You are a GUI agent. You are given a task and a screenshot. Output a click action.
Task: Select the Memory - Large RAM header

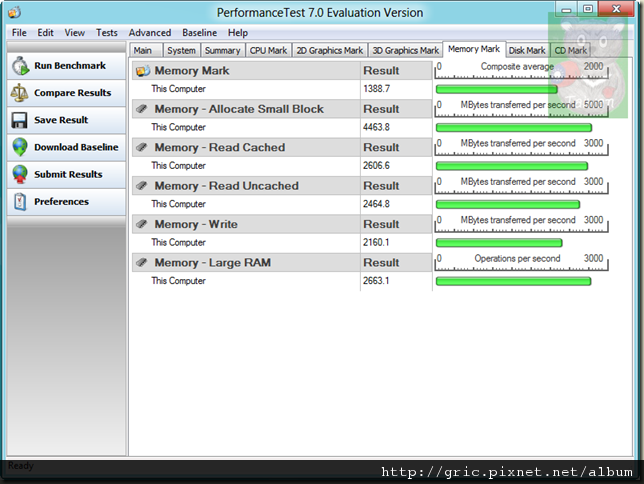[282, 262]
